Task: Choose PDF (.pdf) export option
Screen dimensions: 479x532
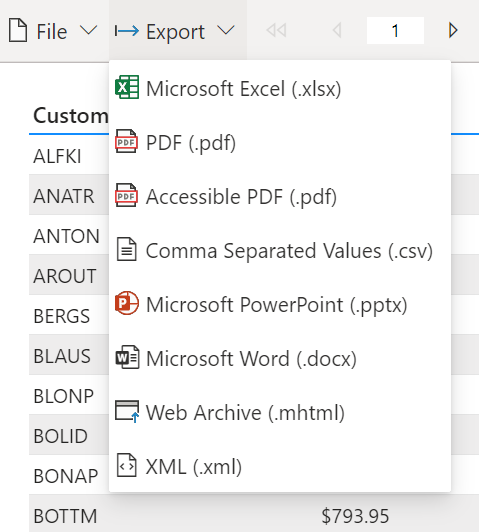Action: coord(280,142)
